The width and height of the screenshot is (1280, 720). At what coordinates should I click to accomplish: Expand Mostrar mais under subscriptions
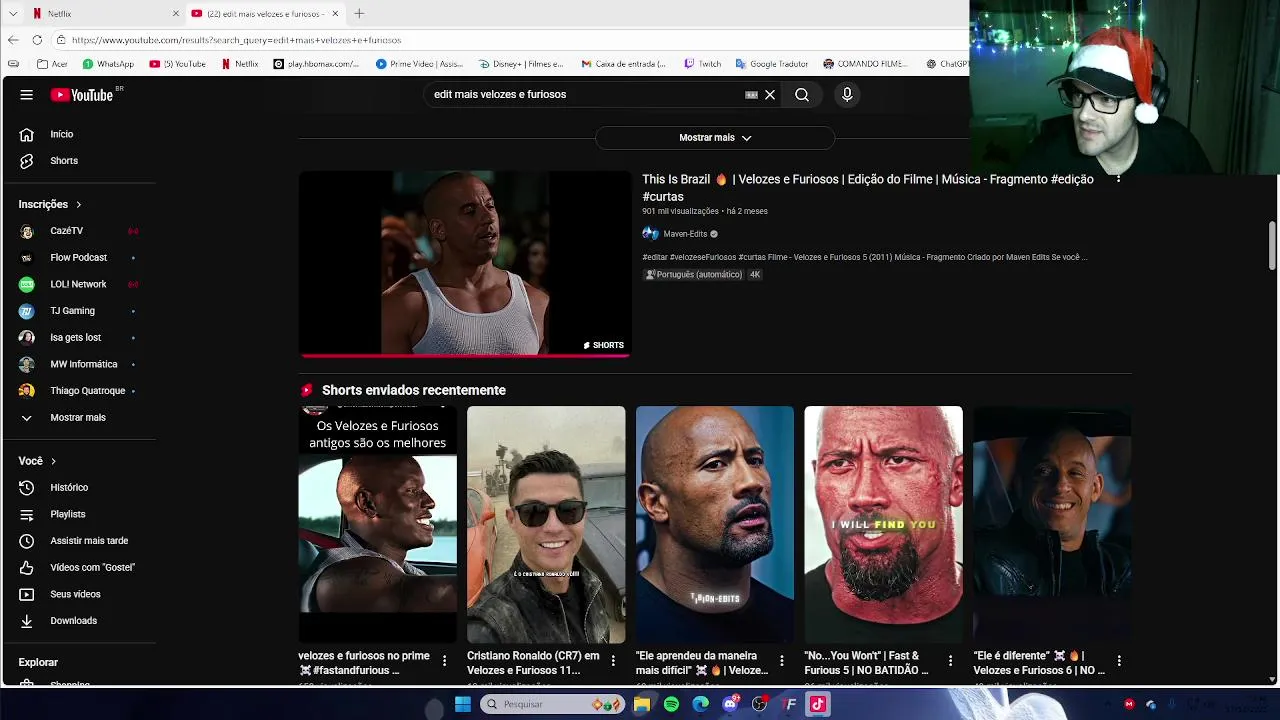click(80, 418)
